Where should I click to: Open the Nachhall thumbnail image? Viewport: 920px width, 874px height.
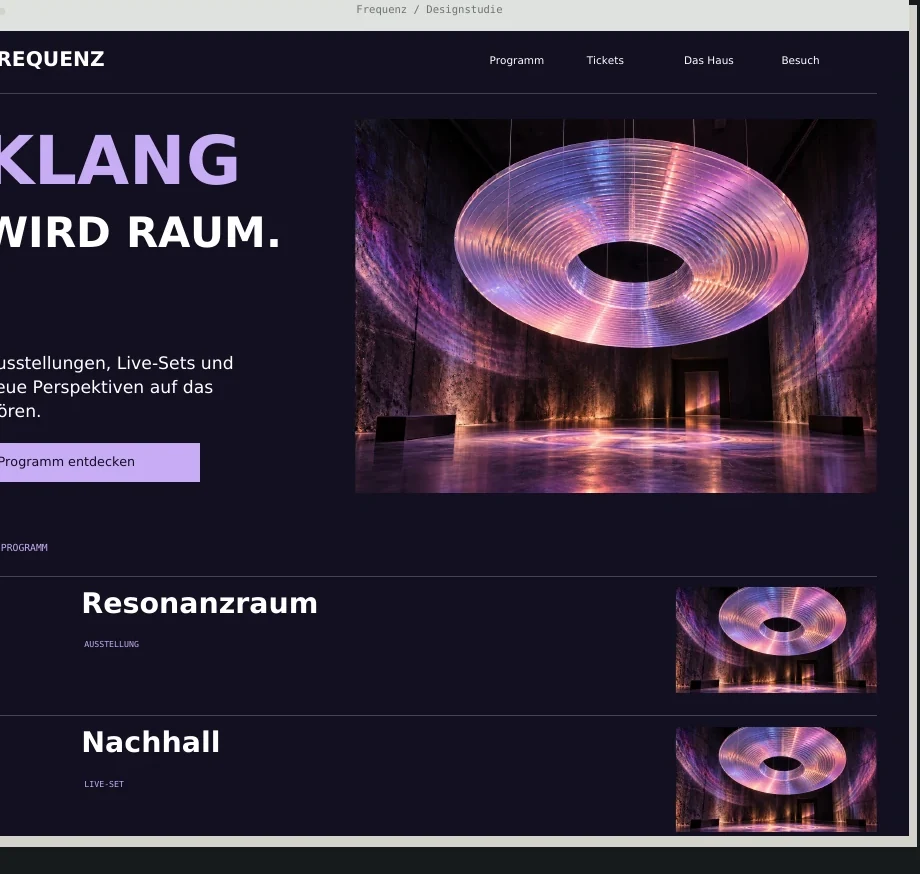(776, 780)
